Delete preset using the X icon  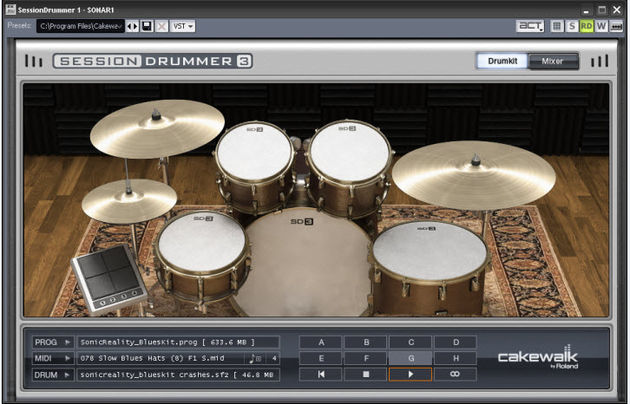[162, 27]
